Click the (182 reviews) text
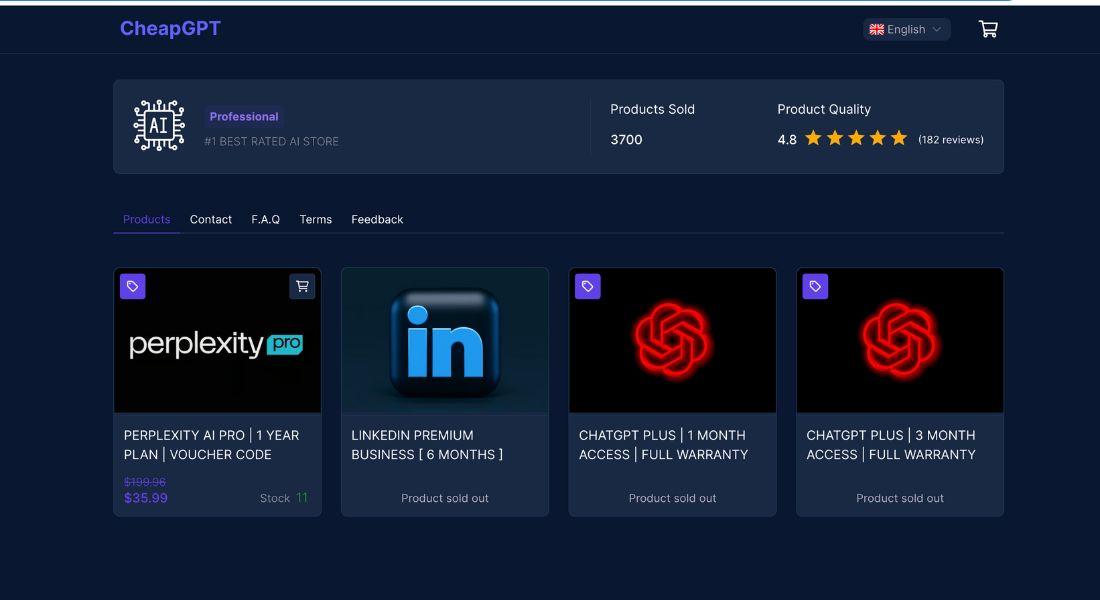The width and height of the screenshot is (1100, 600). [951, 140]
